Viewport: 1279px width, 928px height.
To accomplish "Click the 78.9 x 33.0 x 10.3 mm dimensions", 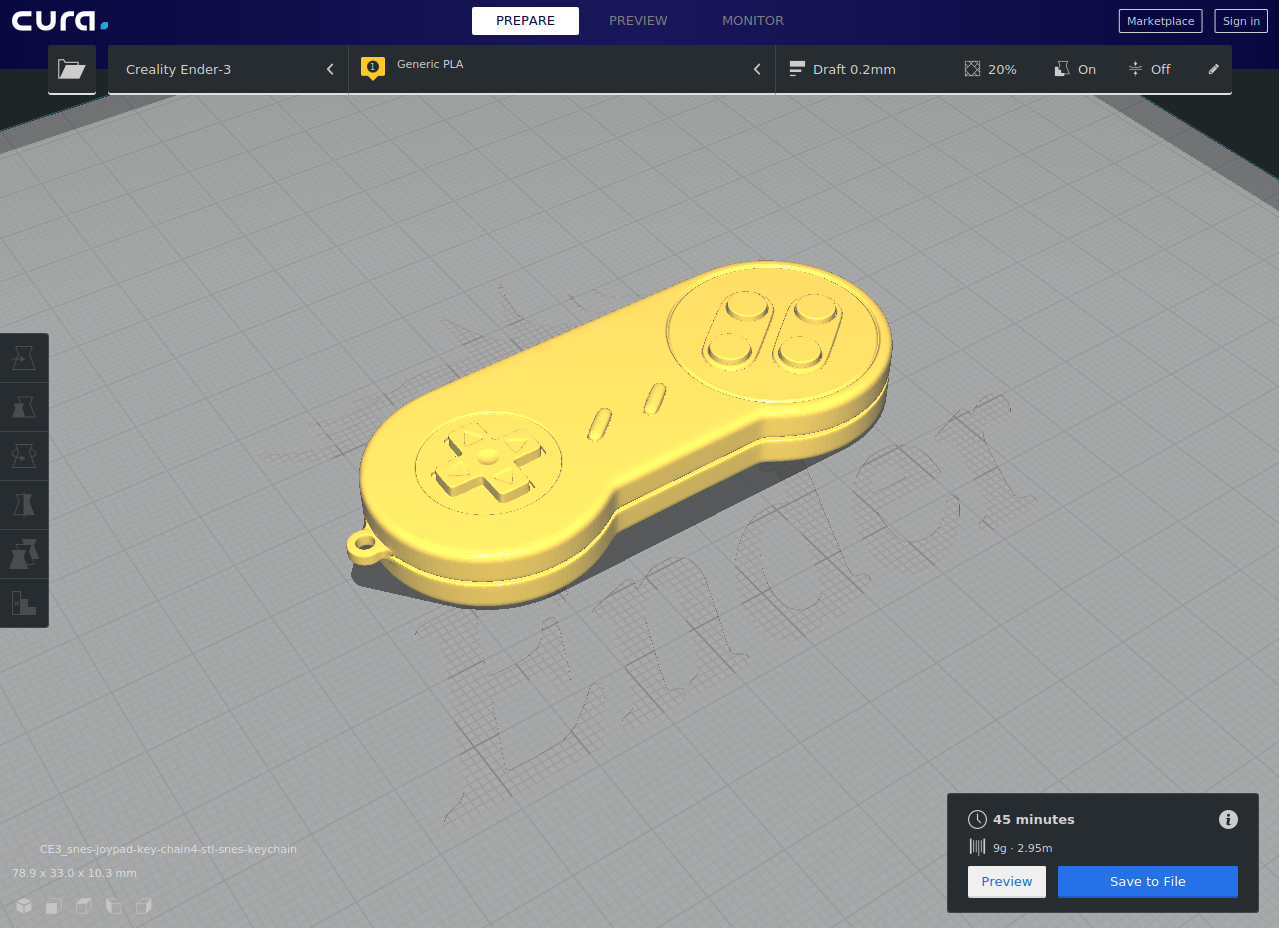I will pyautogui.click(x=74, y=873).
